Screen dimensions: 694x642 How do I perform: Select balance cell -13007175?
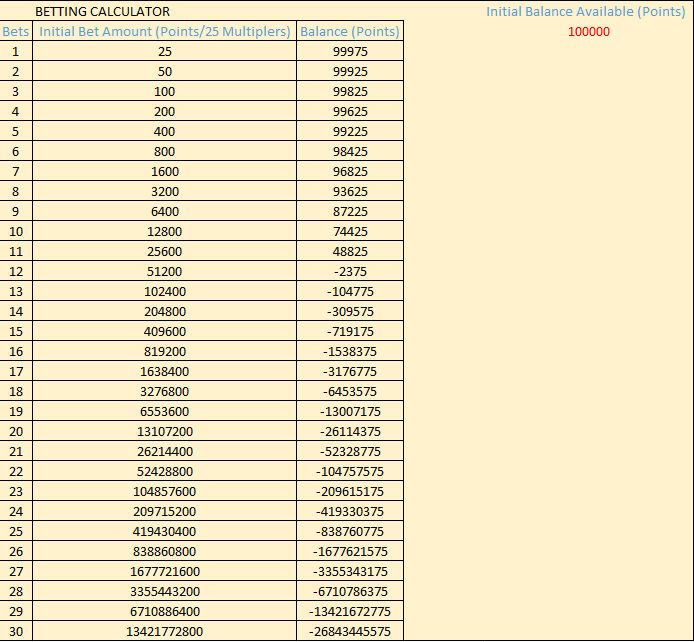[x=350, y=411]
